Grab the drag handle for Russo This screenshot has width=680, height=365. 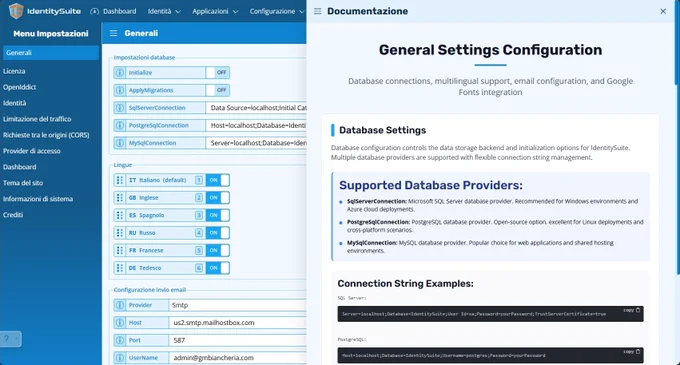[120, 233]
